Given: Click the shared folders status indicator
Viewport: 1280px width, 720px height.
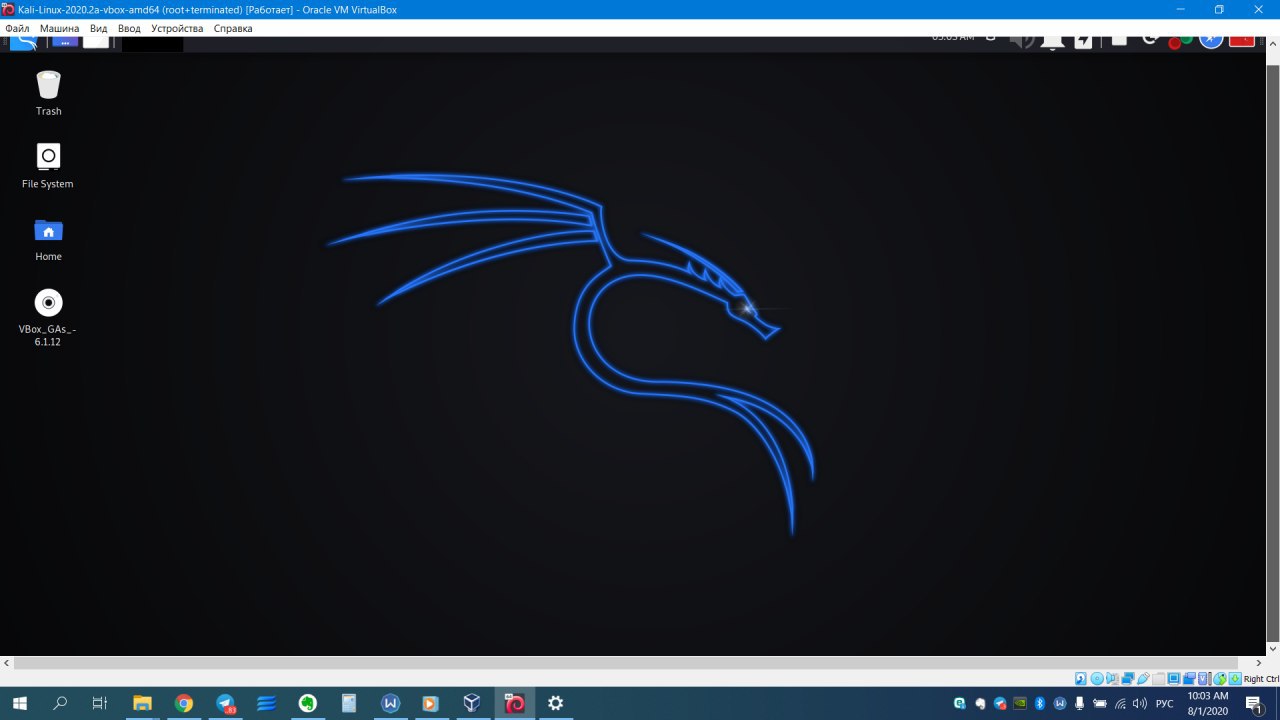Looking at the screenshot, I should [x=1158, y=679].
